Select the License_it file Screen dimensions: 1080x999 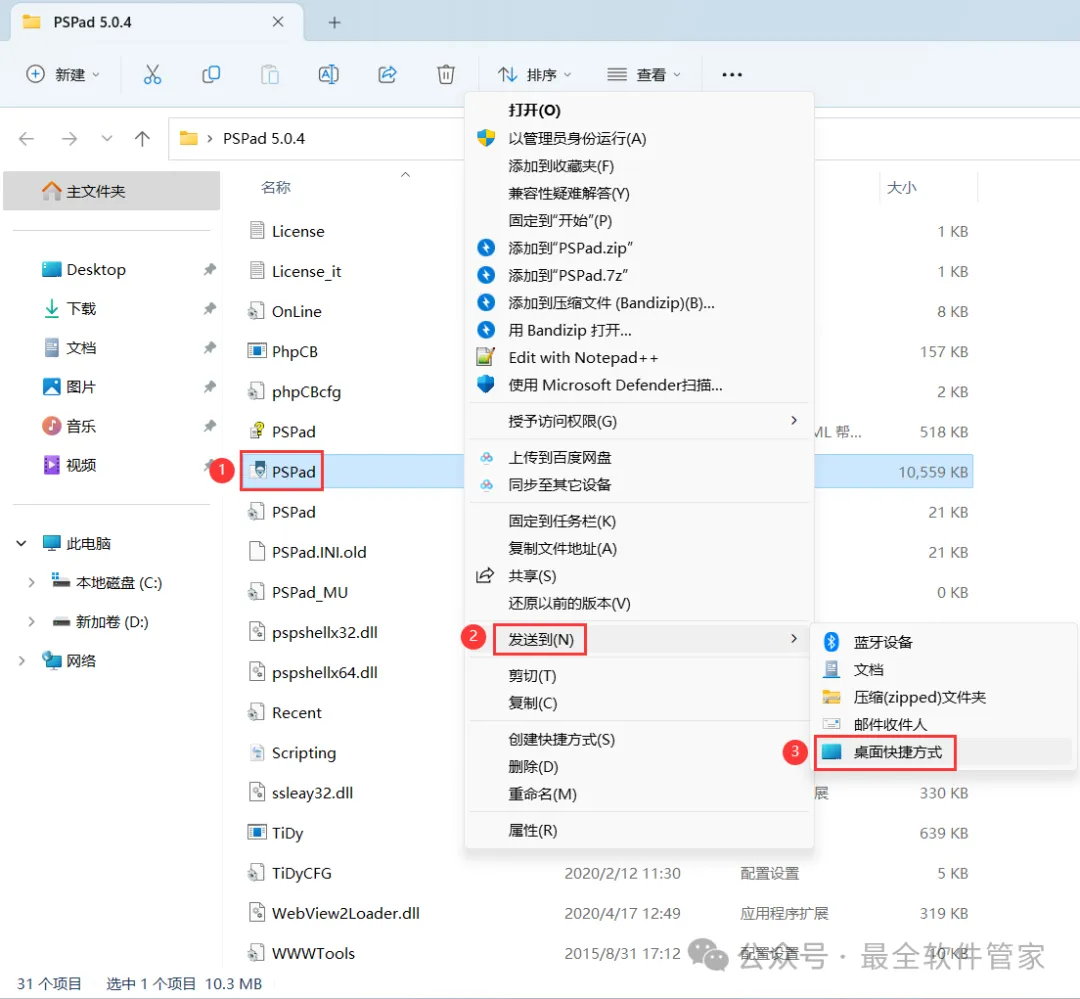click(x=306, y=271)
